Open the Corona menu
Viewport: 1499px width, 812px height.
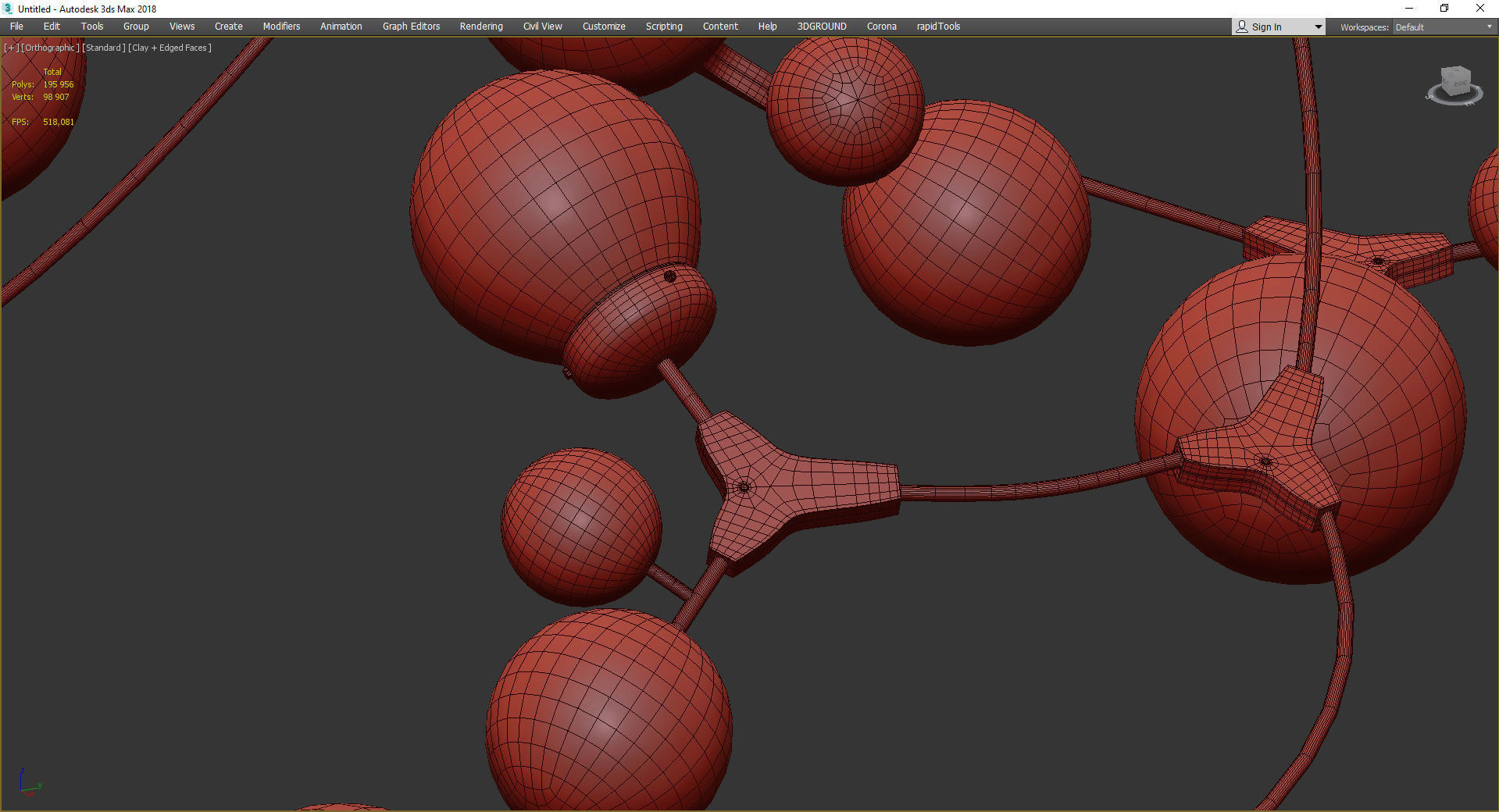pos(882,27)
